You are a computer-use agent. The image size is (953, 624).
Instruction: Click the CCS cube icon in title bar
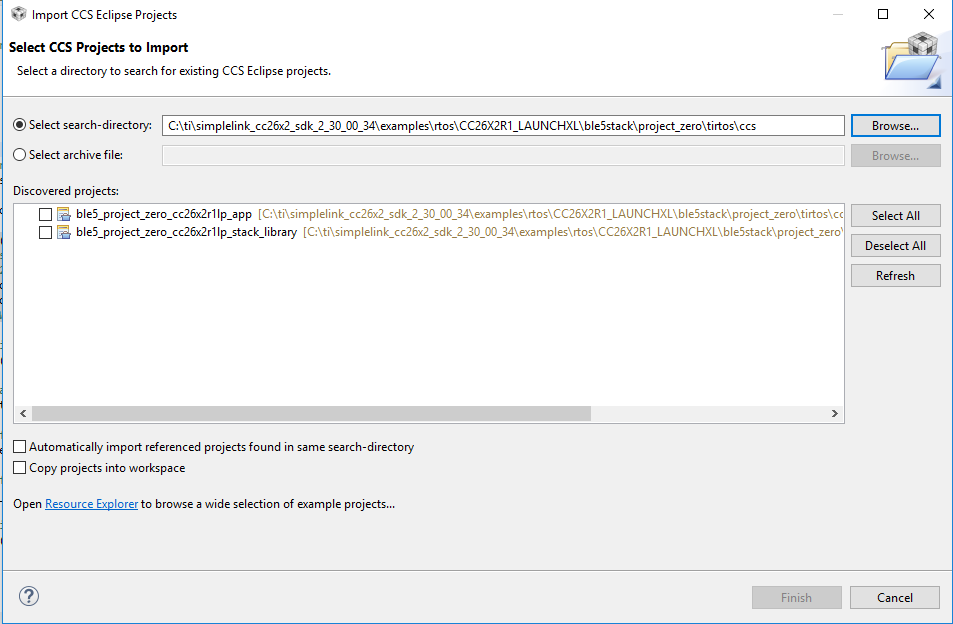(x=18, y=15)
